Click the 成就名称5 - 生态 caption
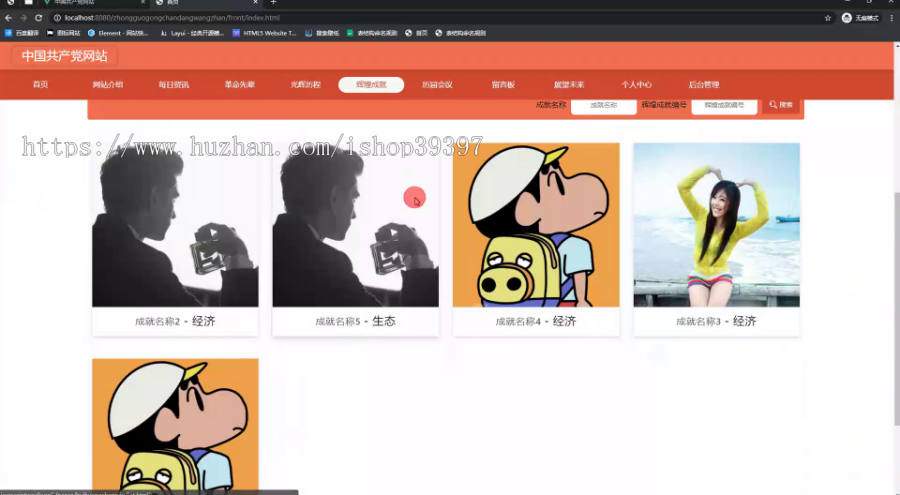Image resolution: width=900 pixels, height=495 pixels. (x=355, y=321)
